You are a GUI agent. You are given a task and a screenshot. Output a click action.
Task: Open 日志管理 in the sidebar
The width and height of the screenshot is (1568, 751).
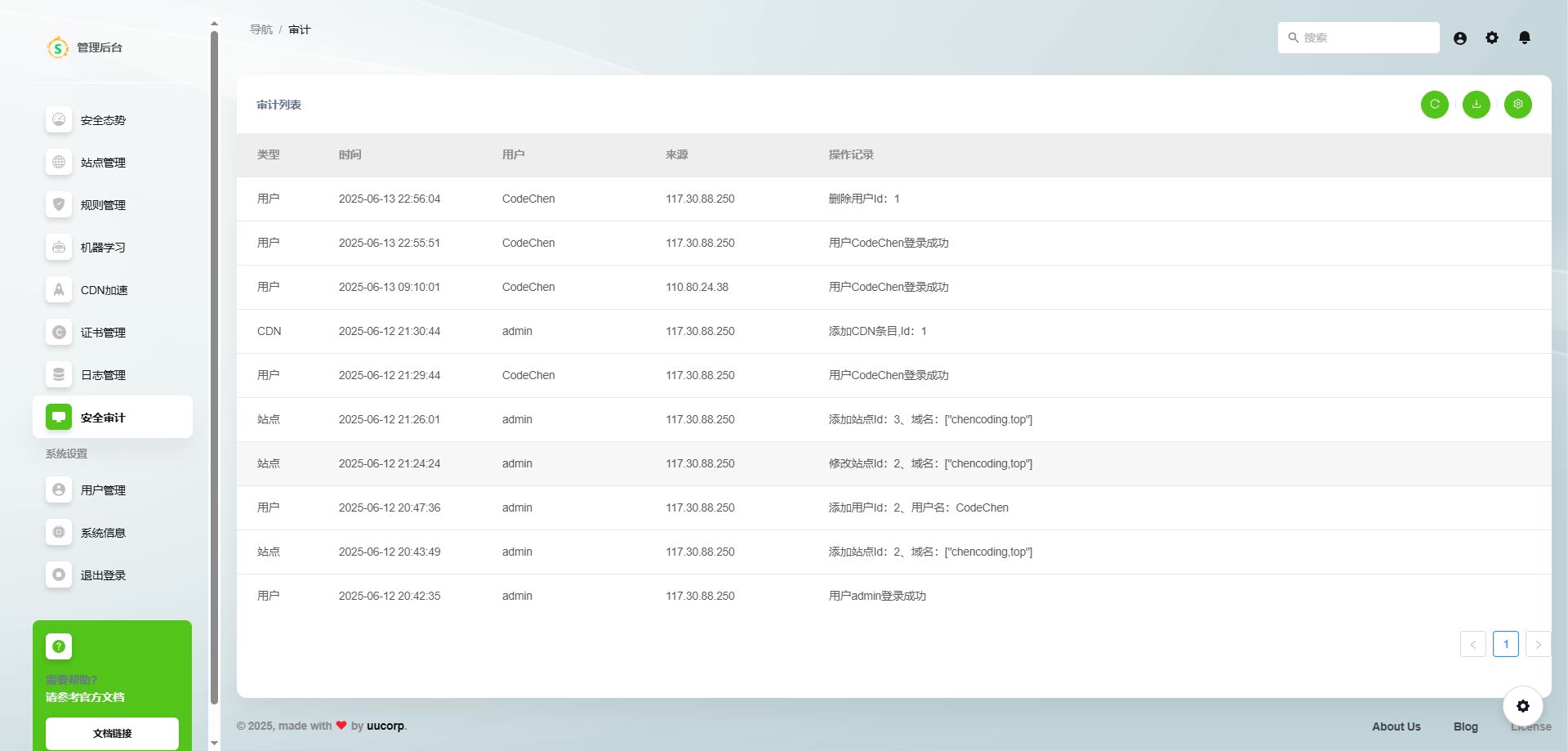(103, 375)
